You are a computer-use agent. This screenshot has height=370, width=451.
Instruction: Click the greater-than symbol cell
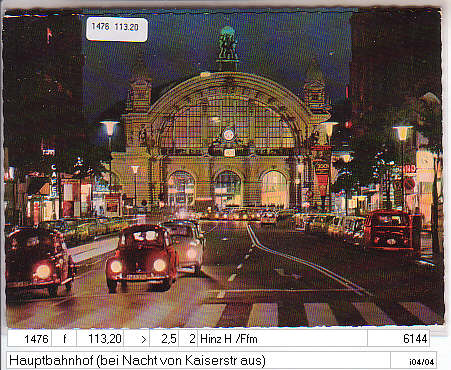click(137, 339)
